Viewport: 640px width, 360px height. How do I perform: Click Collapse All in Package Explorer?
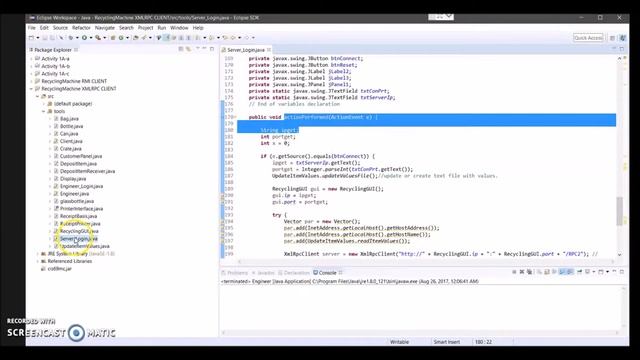[181, 49]
